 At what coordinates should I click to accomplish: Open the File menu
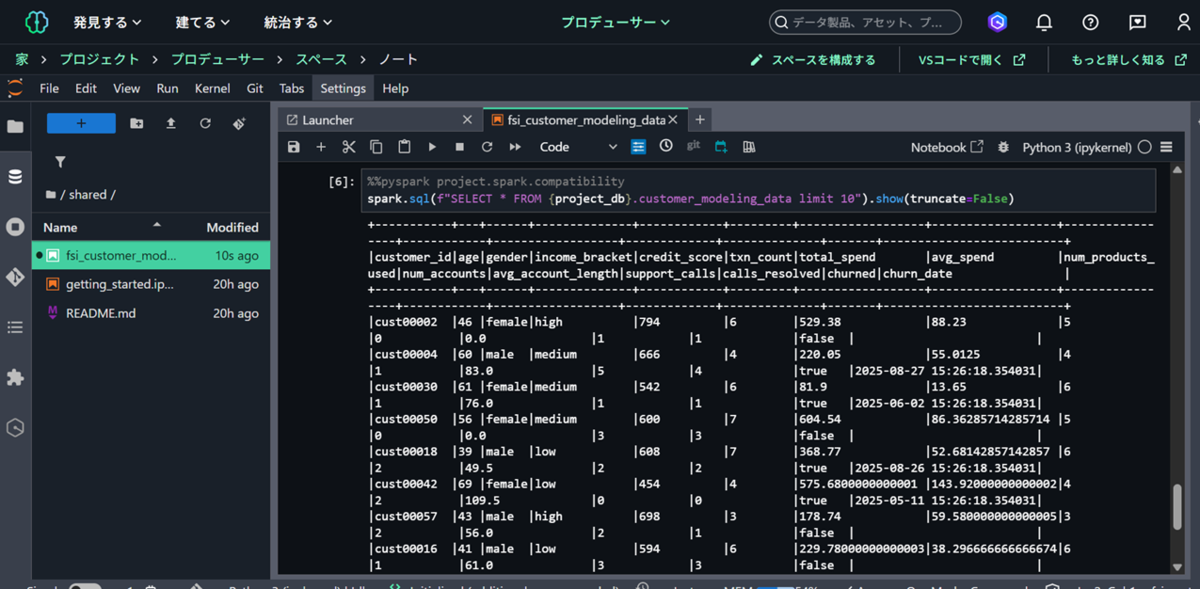49,88
